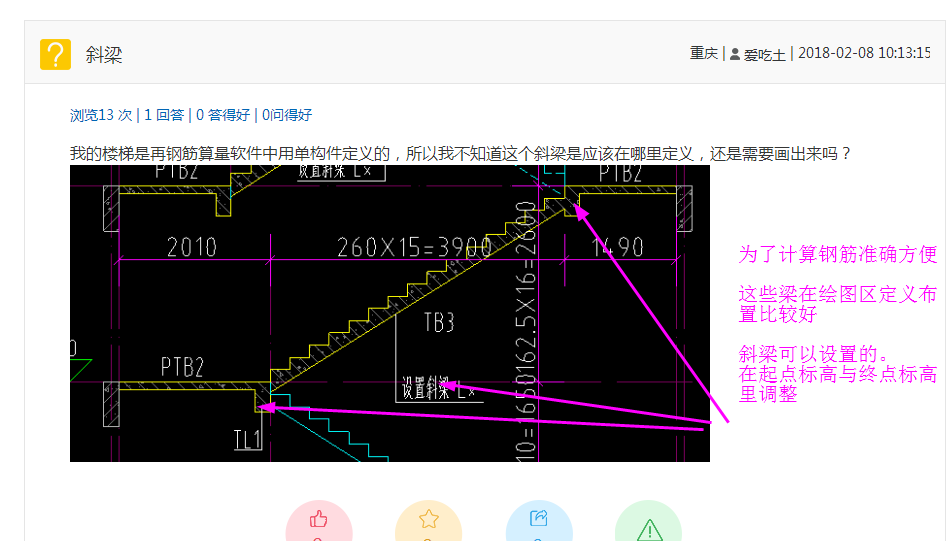This screenshot has height=541, width=952.
Task: Click the 0 答得好 count
Action: pos(223,115)
